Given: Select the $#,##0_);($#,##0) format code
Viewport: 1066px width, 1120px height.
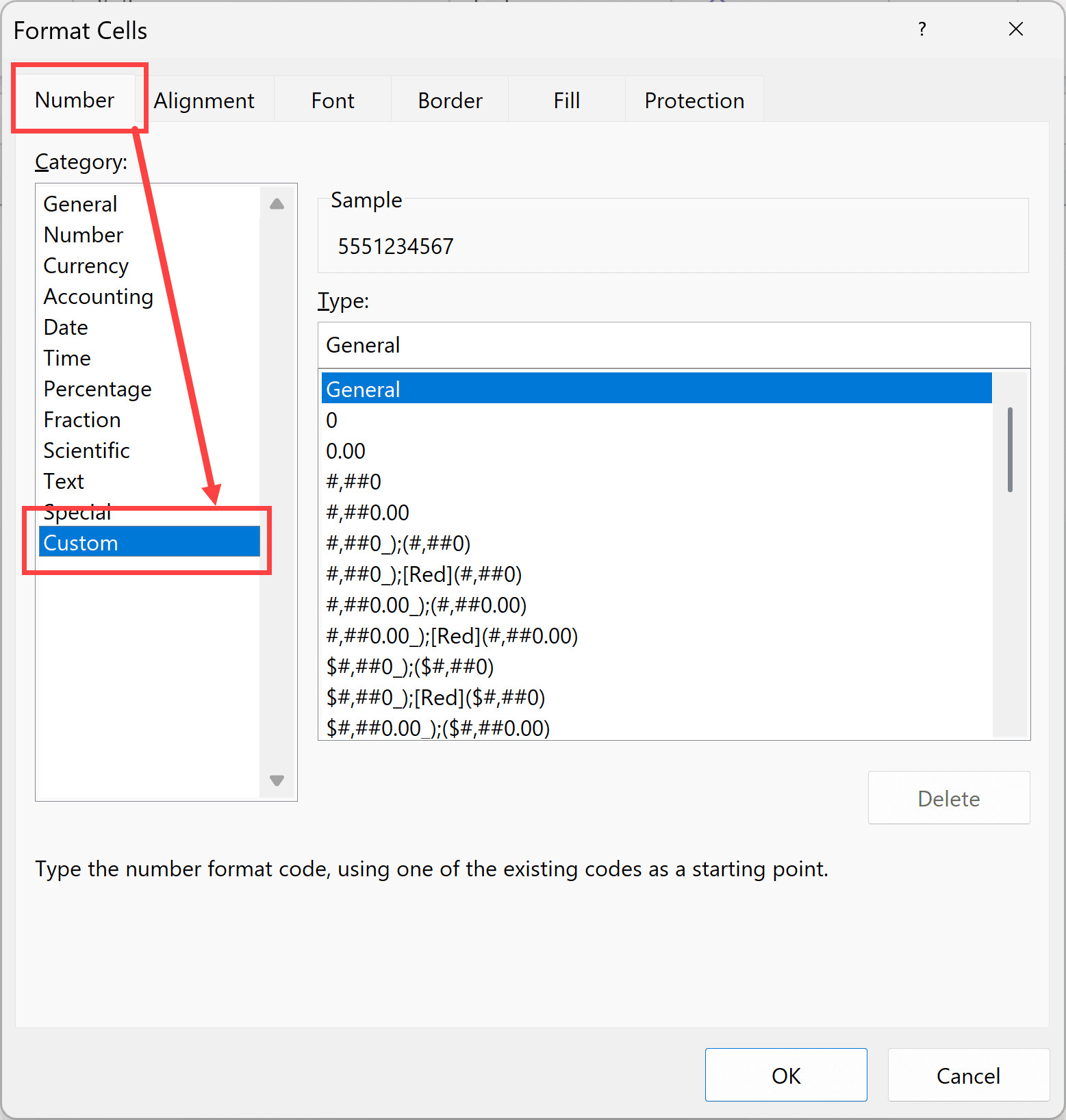Looking at the screenshot, I should pyautogui.click(x=409, y=667).
